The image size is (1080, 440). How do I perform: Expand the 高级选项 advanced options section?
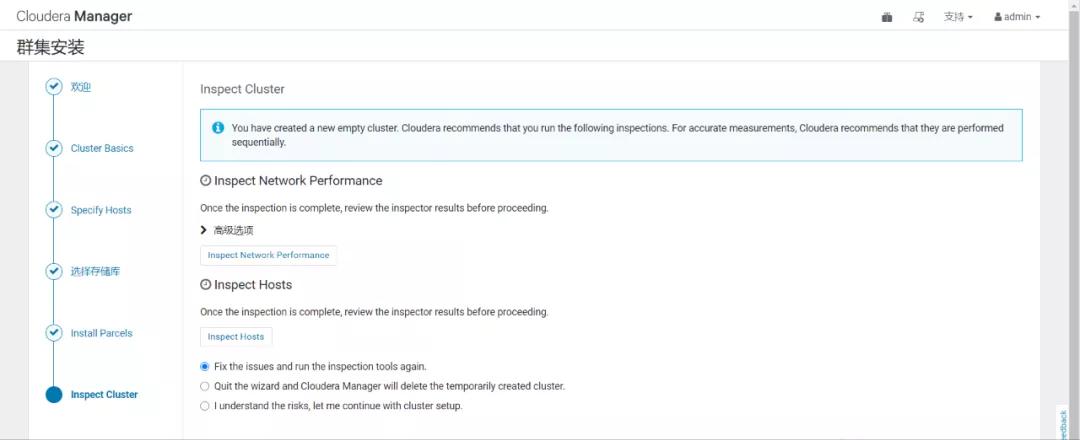click(x=226, y=230)
